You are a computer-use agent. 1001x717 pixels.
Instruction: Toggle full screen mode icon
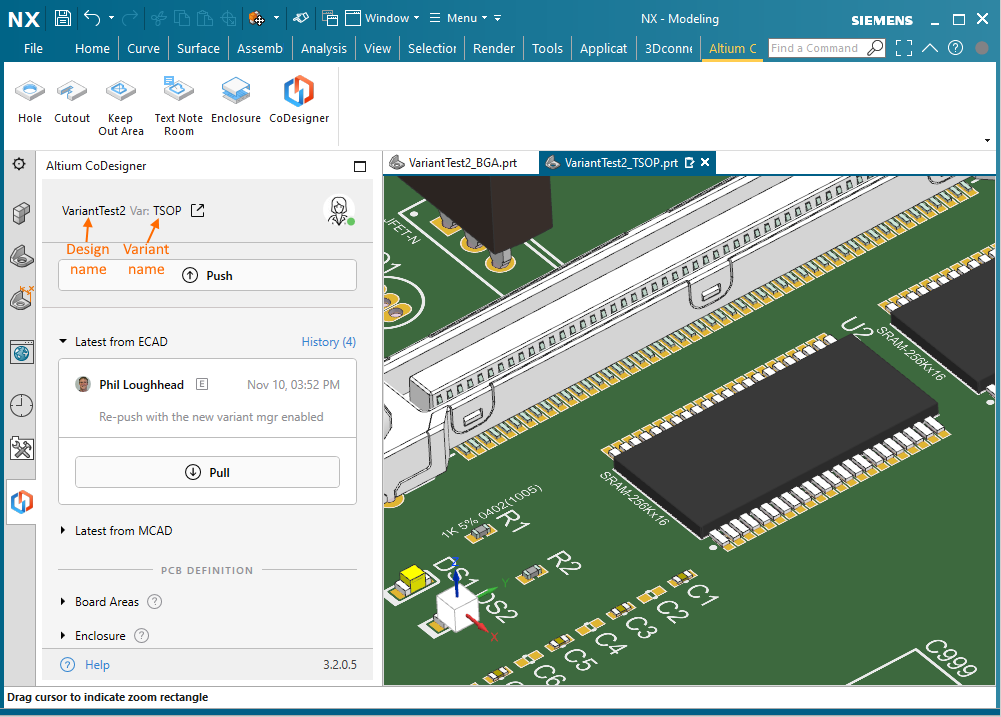(904, 48)
